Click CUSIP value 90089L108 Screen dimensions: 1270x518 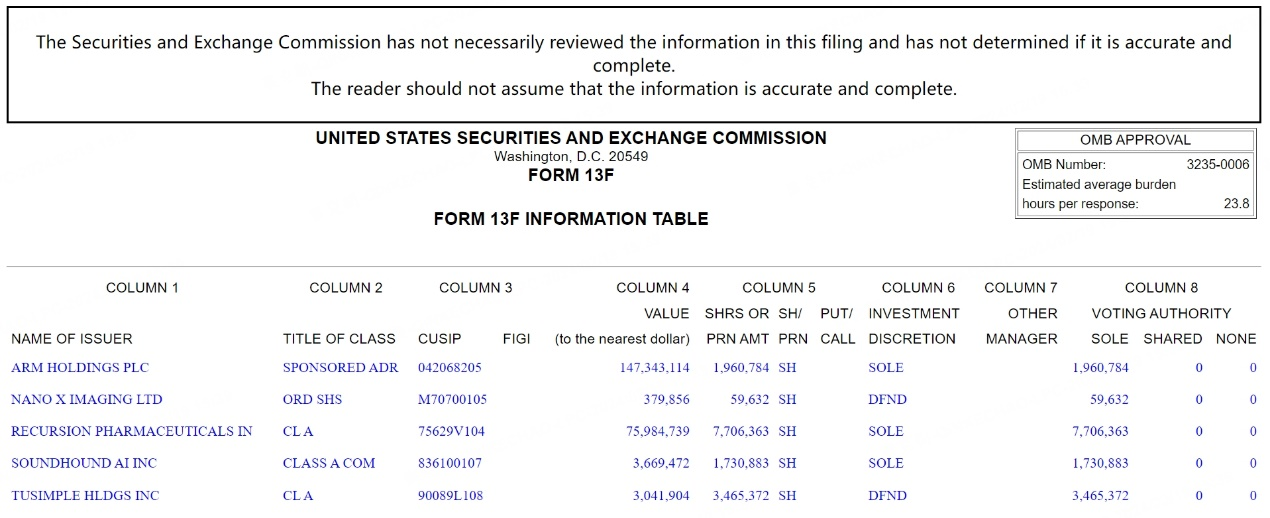[x=450, y=495]
